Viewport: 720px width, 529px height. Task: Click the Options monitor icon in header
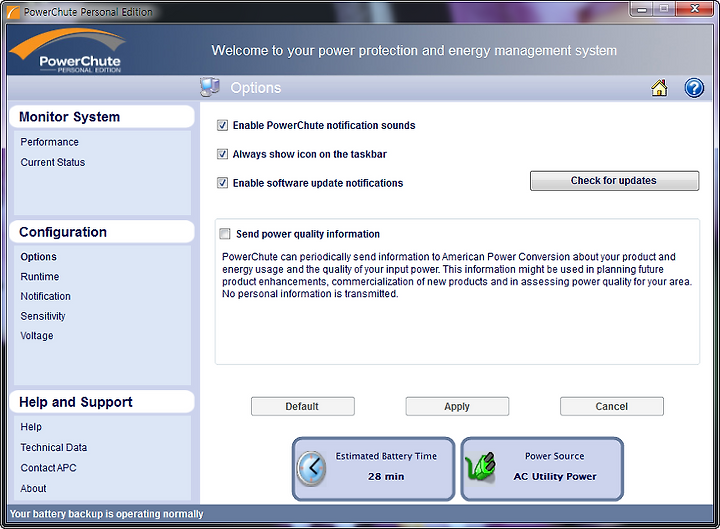point(210,87)
